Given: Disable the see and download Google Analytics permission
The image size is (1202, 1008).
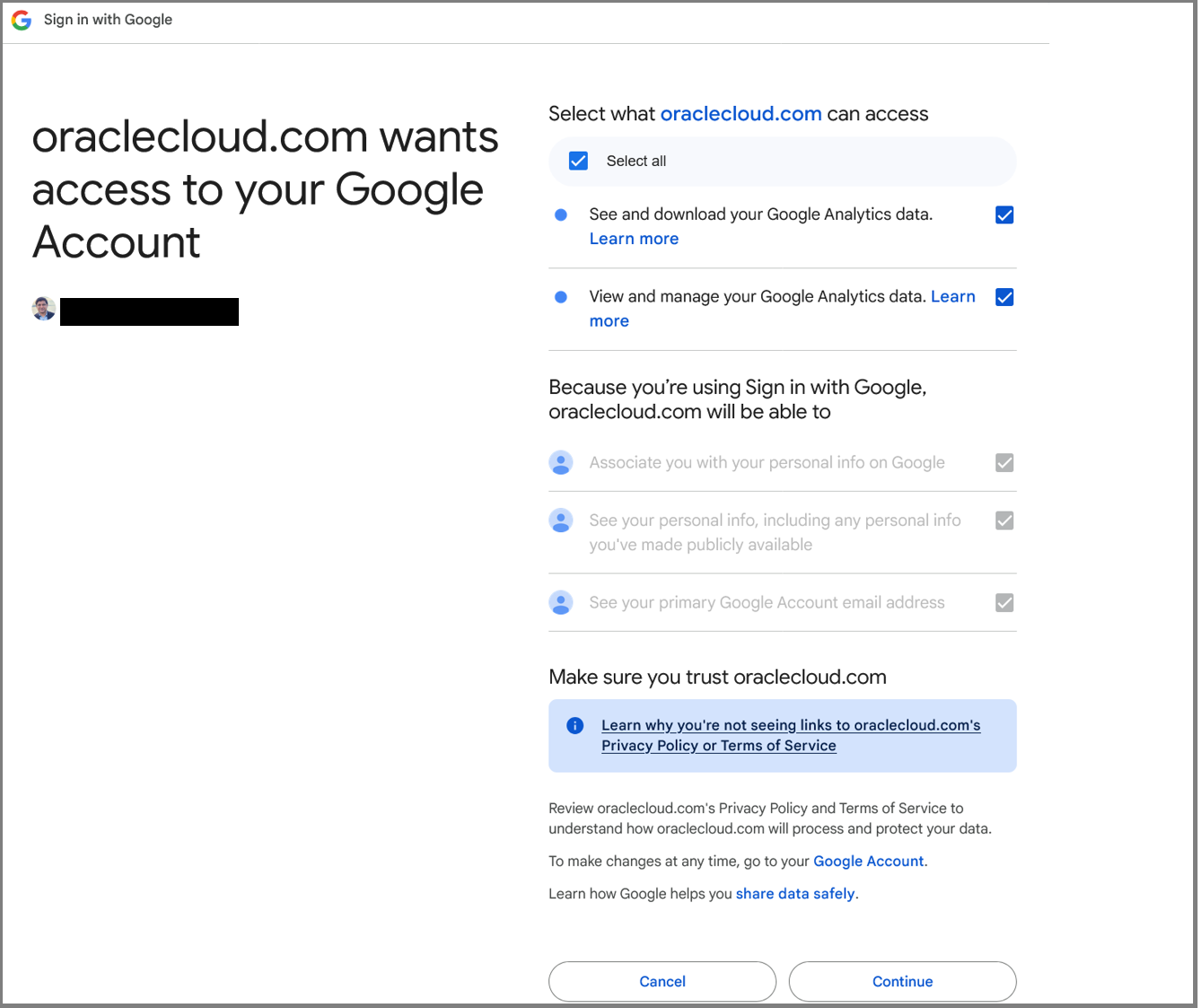Looking at the screenshot, I should [1004, 215].
